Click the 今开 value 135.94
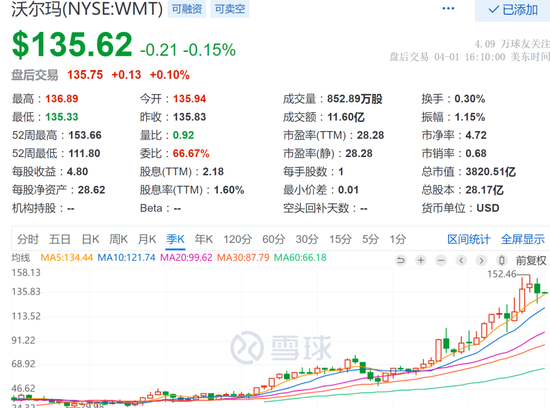 pos(189,99)
